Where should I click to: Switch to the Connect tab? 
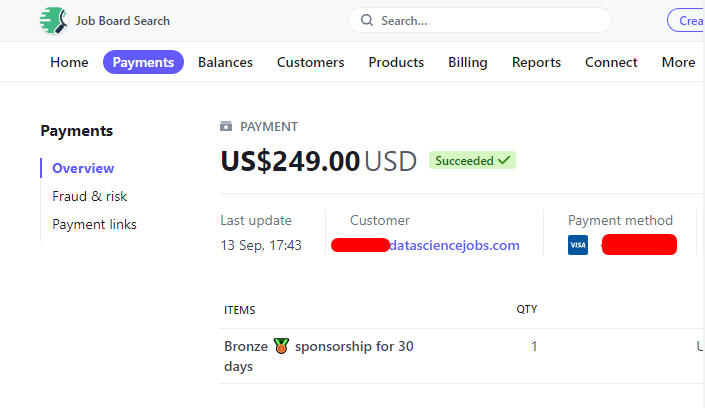pyautogui.click(x=611, y=62)
